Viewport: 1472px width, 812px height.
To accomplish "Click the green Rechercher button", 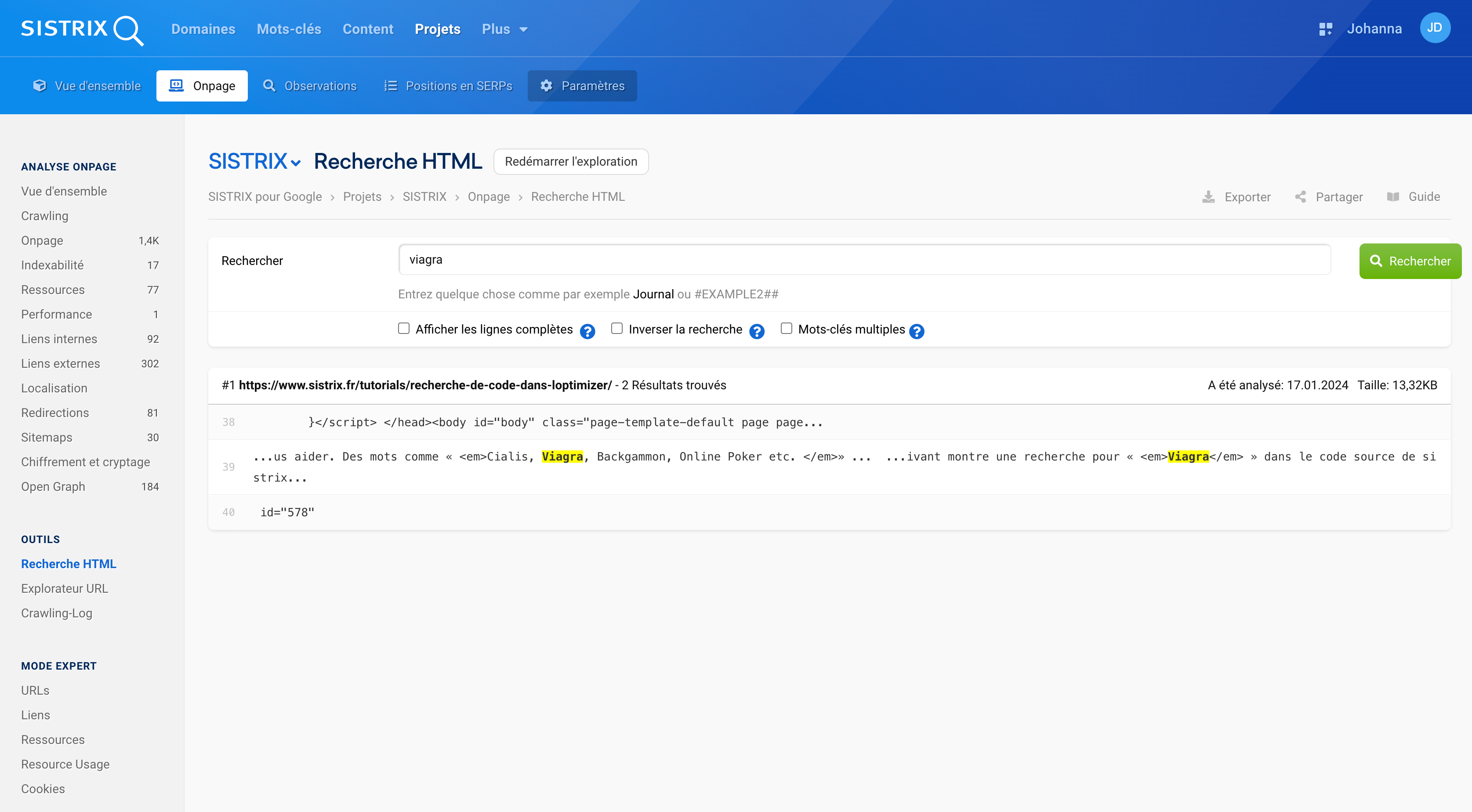I will tap(1410, 261).
